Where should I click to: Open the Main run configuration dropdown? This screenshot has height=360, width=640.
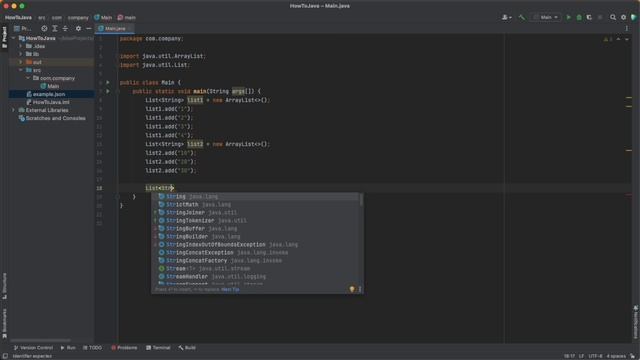[x=546, y=18]
